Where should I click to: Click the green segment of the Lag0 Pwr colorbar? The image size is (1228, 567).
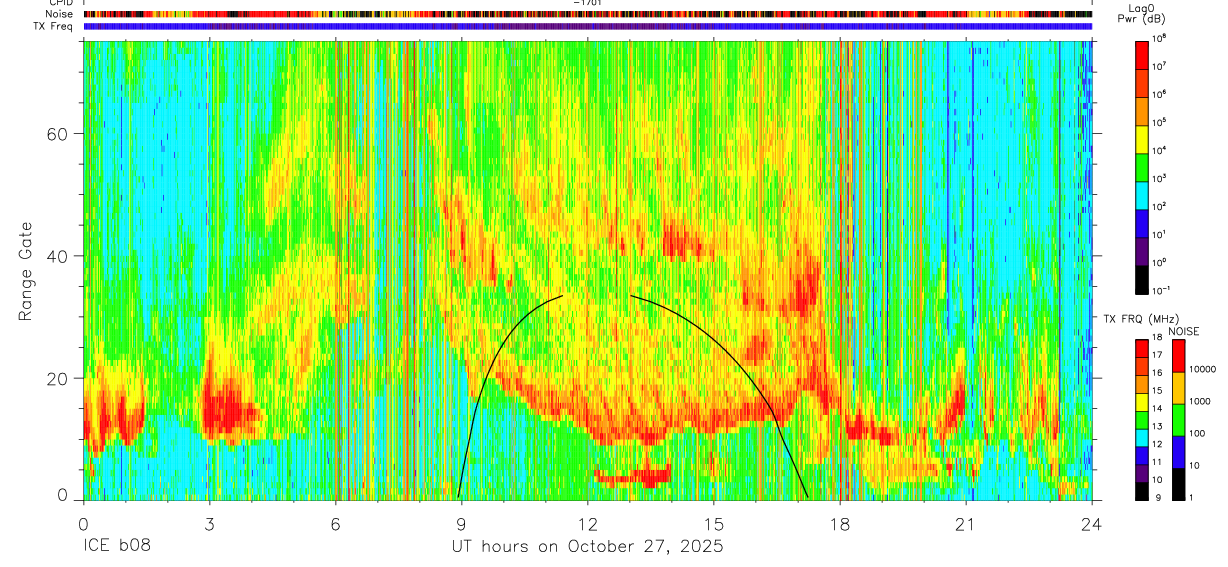coord(1142,165)
